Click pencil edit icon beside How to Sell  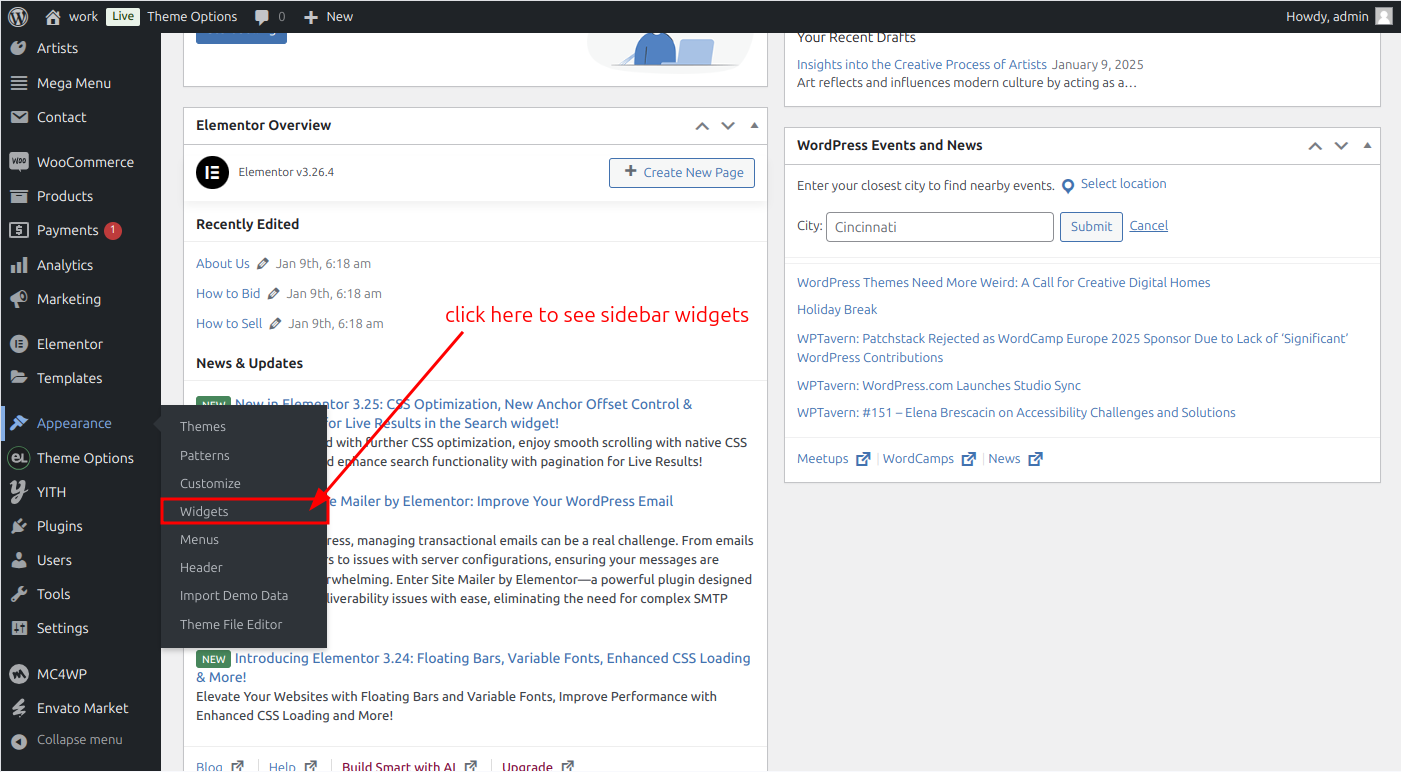[275, 324]
